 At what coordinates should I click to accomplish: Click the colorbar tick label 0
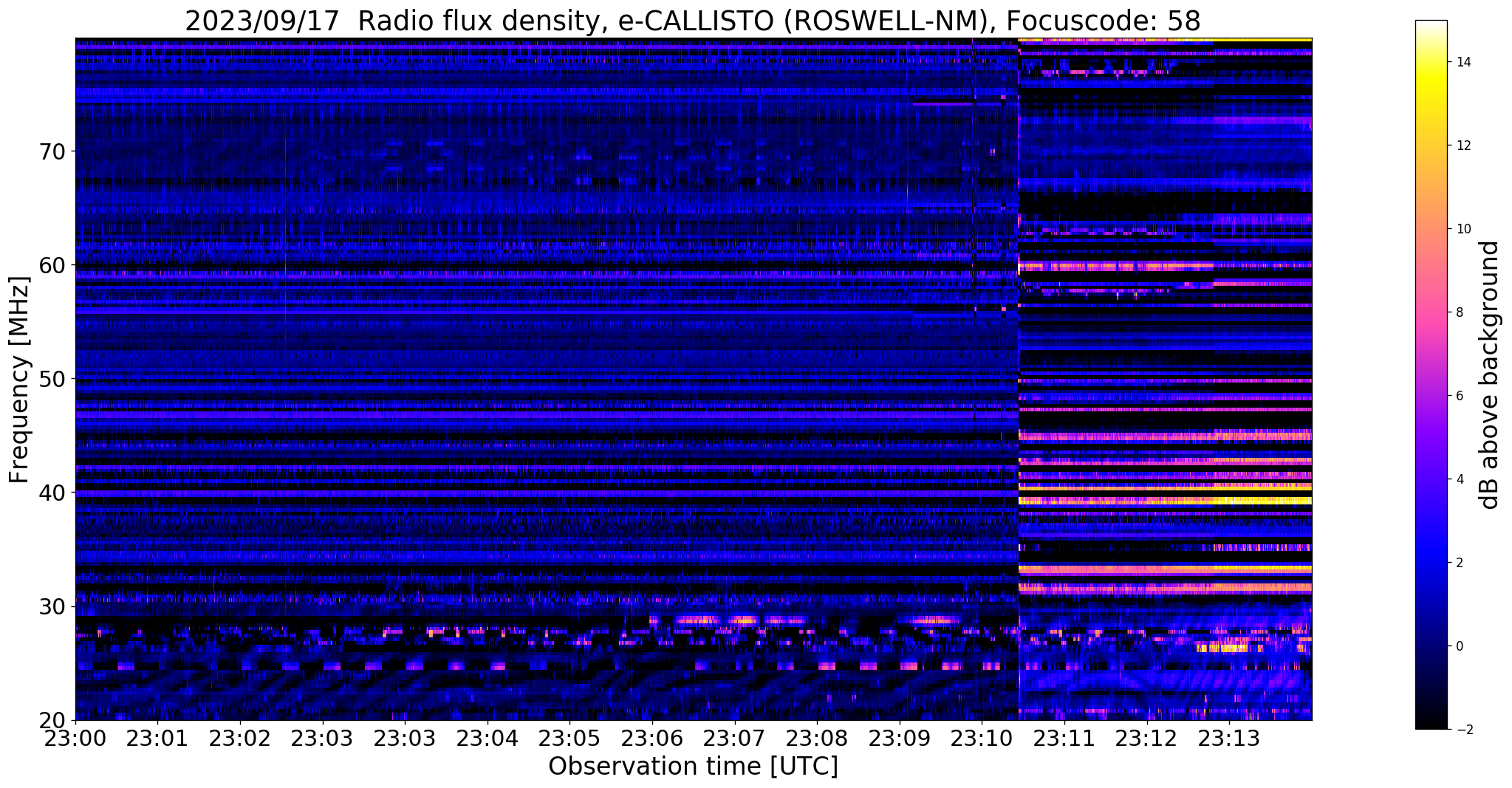pos(1459,646)
